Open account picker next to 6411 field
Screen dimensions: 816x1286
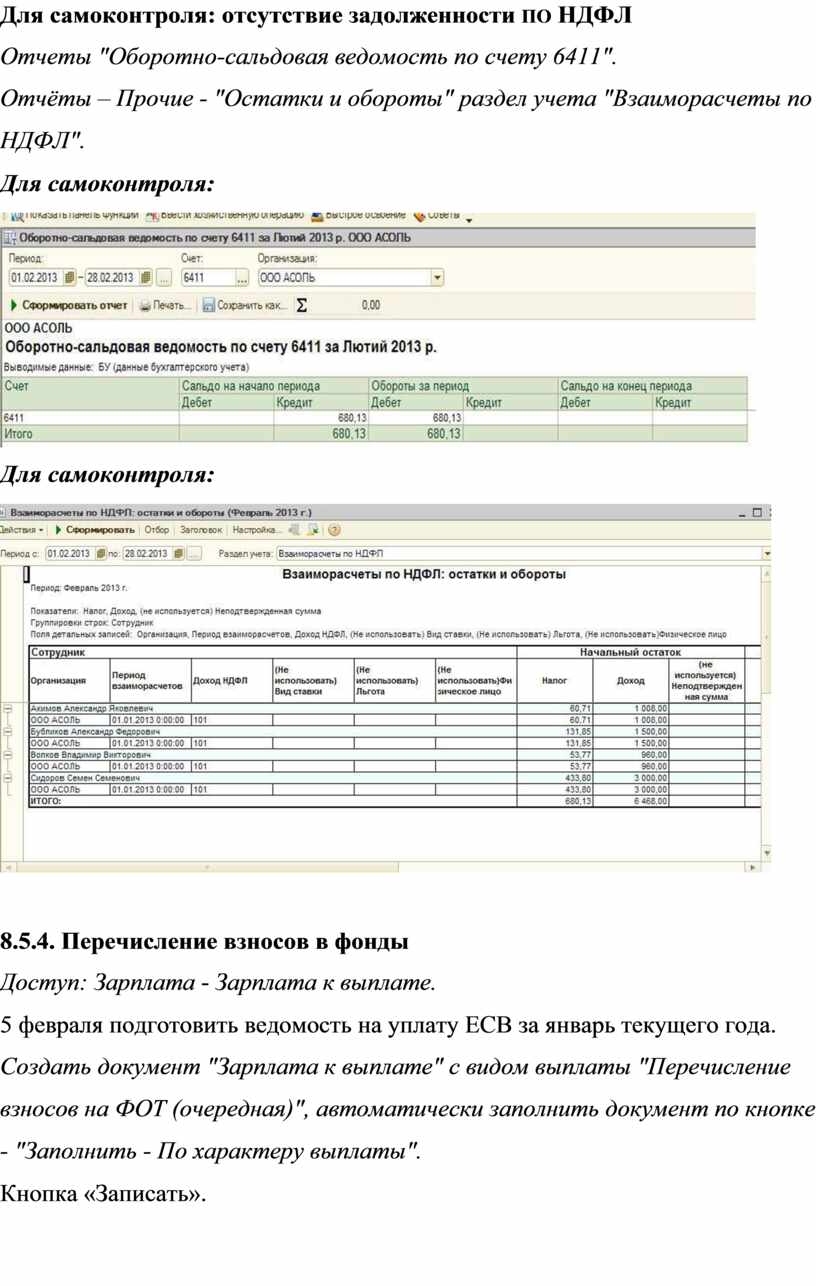tap(241, 277)
